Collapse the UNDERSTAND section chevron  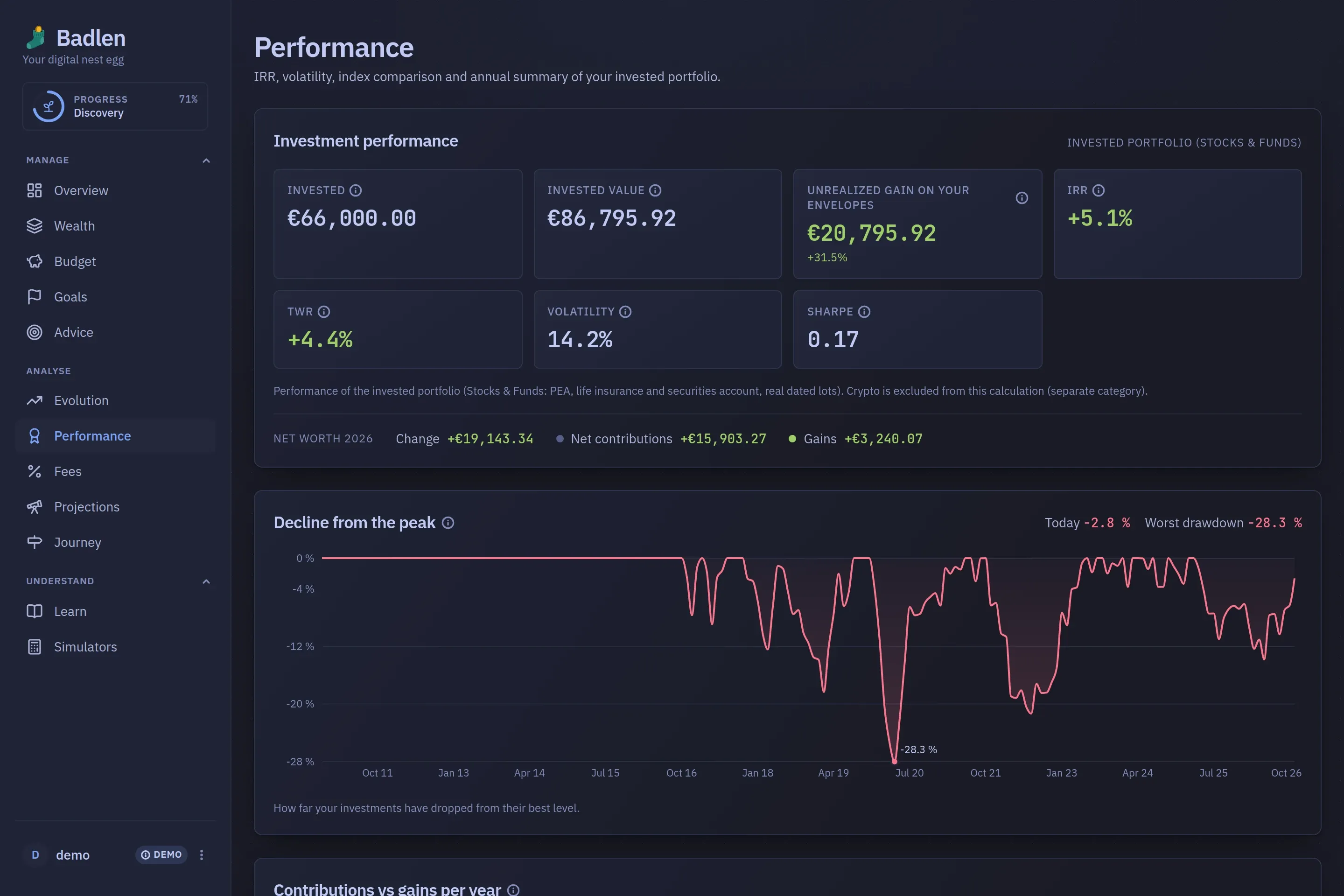click(x=206, y=582)
